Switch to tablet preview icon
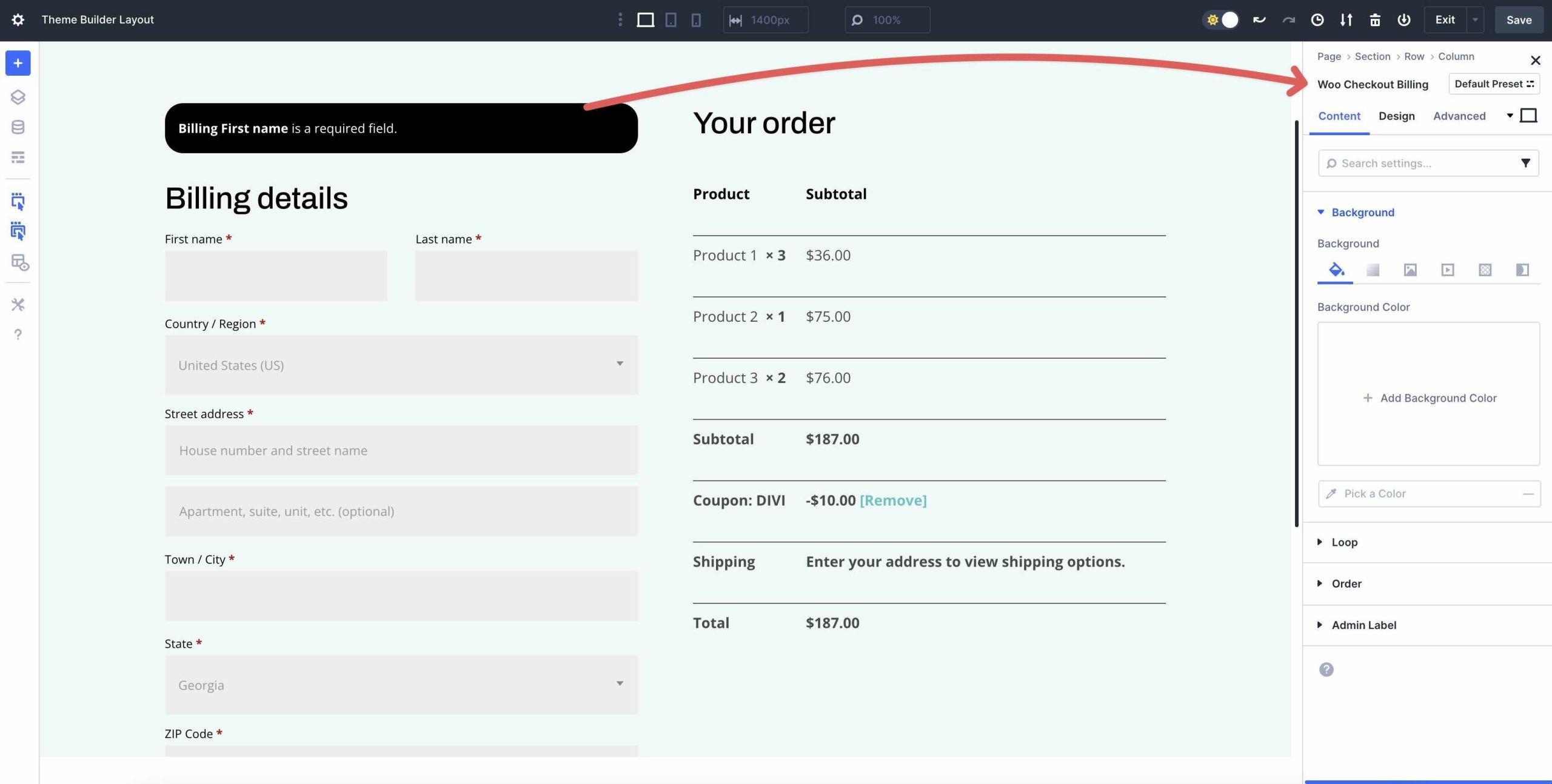Viewport: 1552px width, 784px height. (670, 19)
